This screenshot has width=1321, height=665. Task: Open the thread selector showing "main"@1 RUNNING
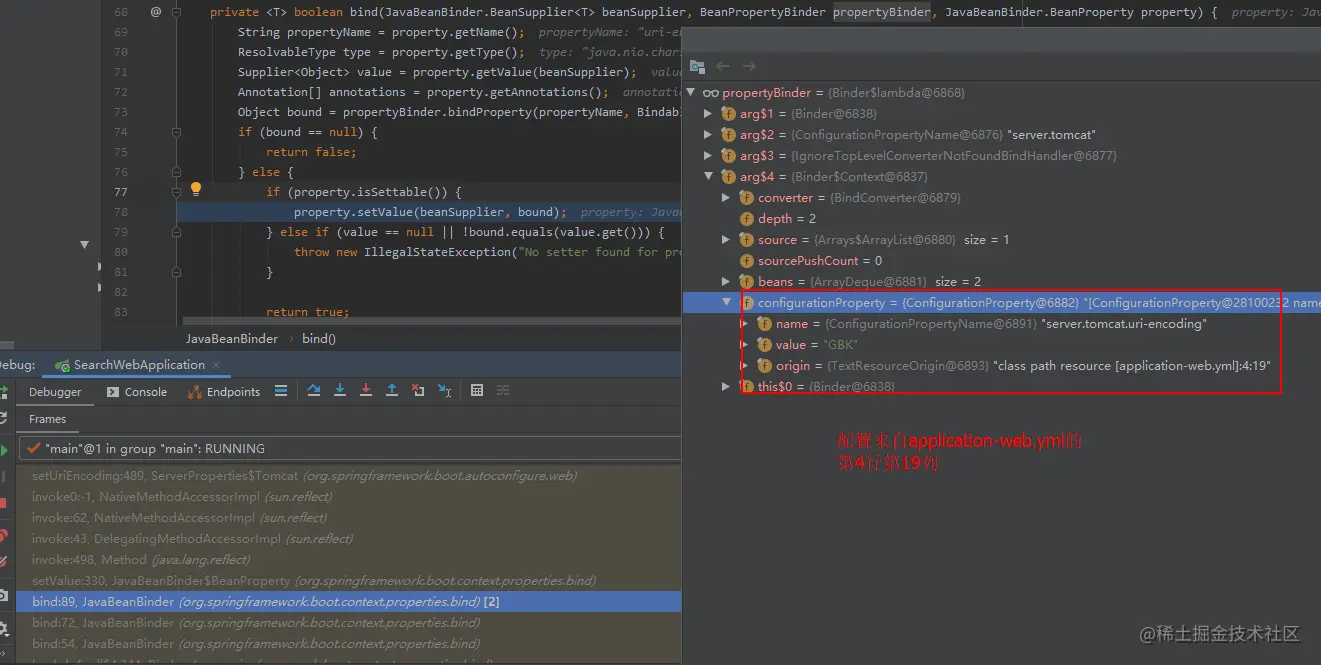[350, 448]
